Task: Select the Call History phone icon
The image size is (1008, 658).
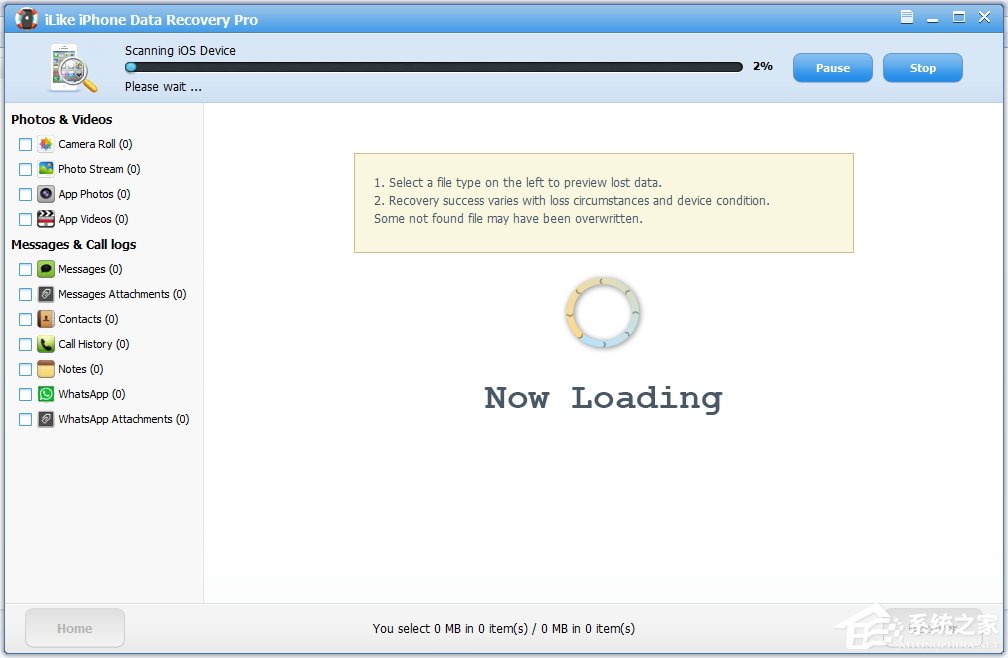Action: coord(44,344)
